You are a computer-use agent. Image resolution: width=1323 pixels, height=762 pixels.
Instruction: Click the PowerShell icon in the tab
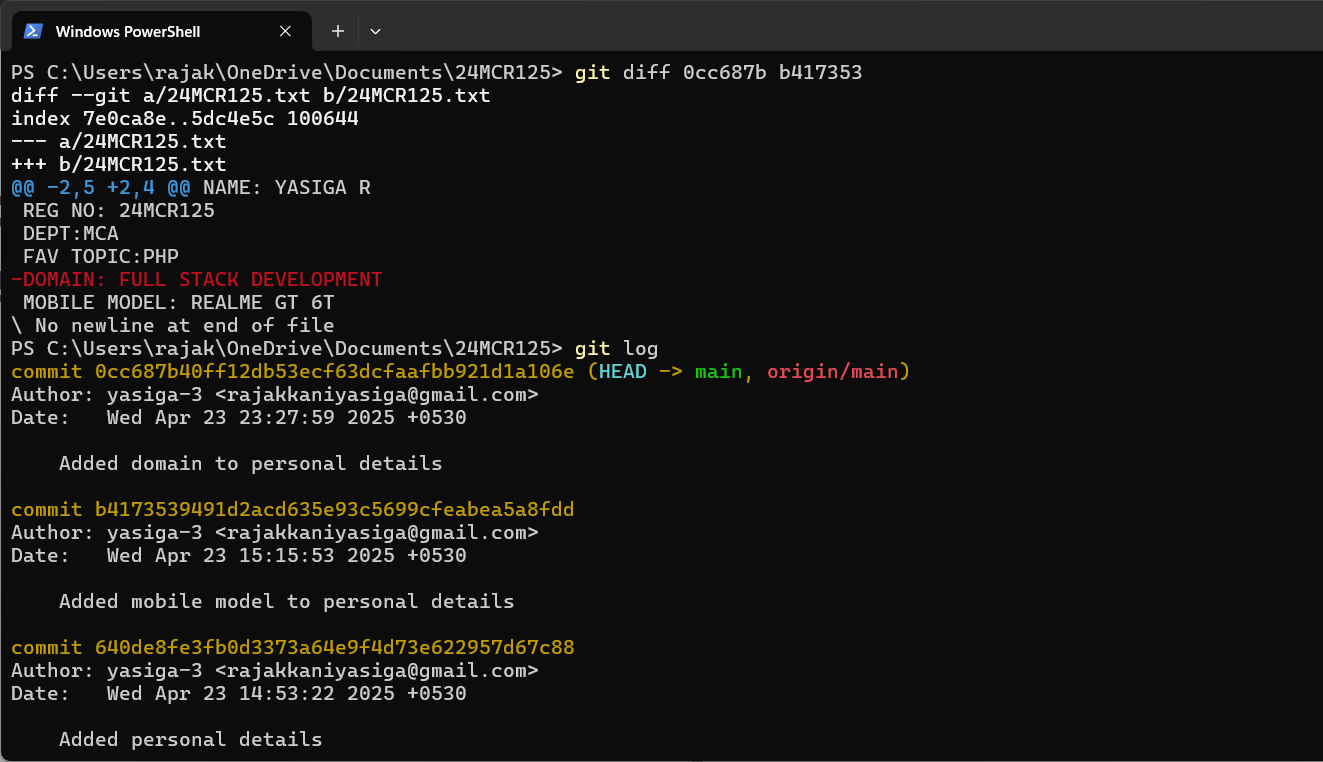(x=33, y=31)
